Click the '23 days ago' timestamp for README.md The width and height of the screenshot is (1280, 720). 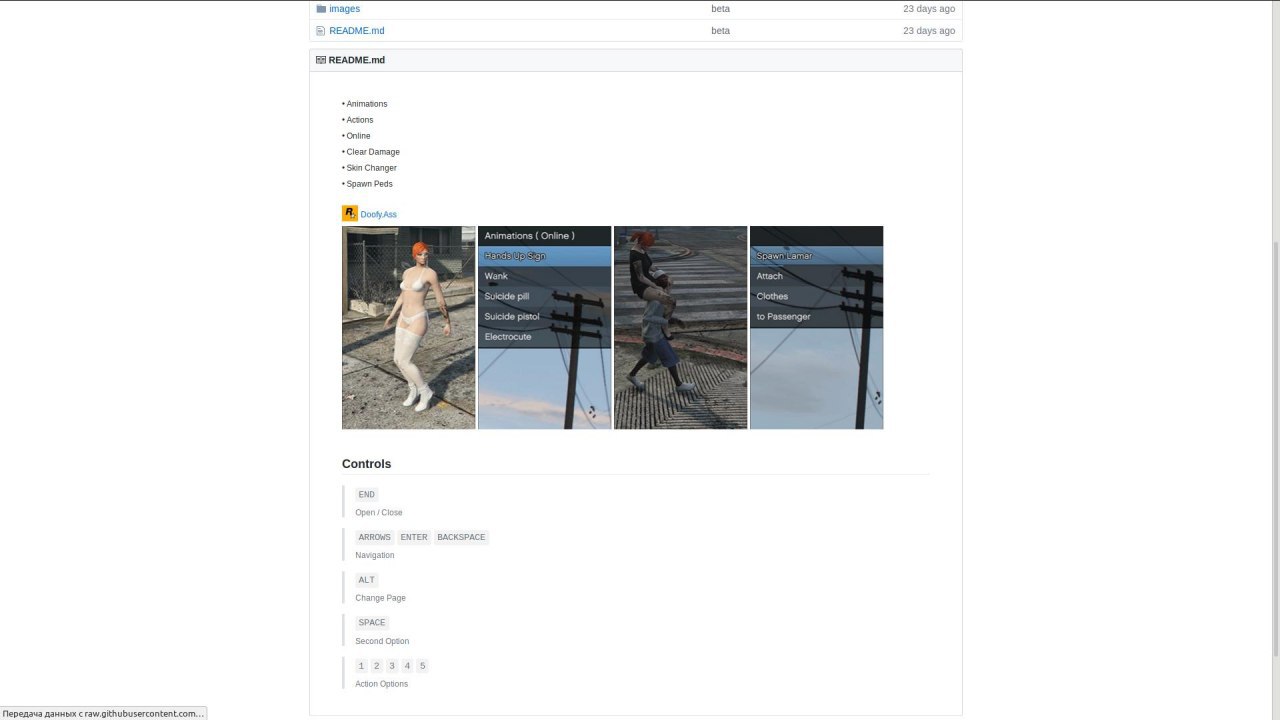929,31
